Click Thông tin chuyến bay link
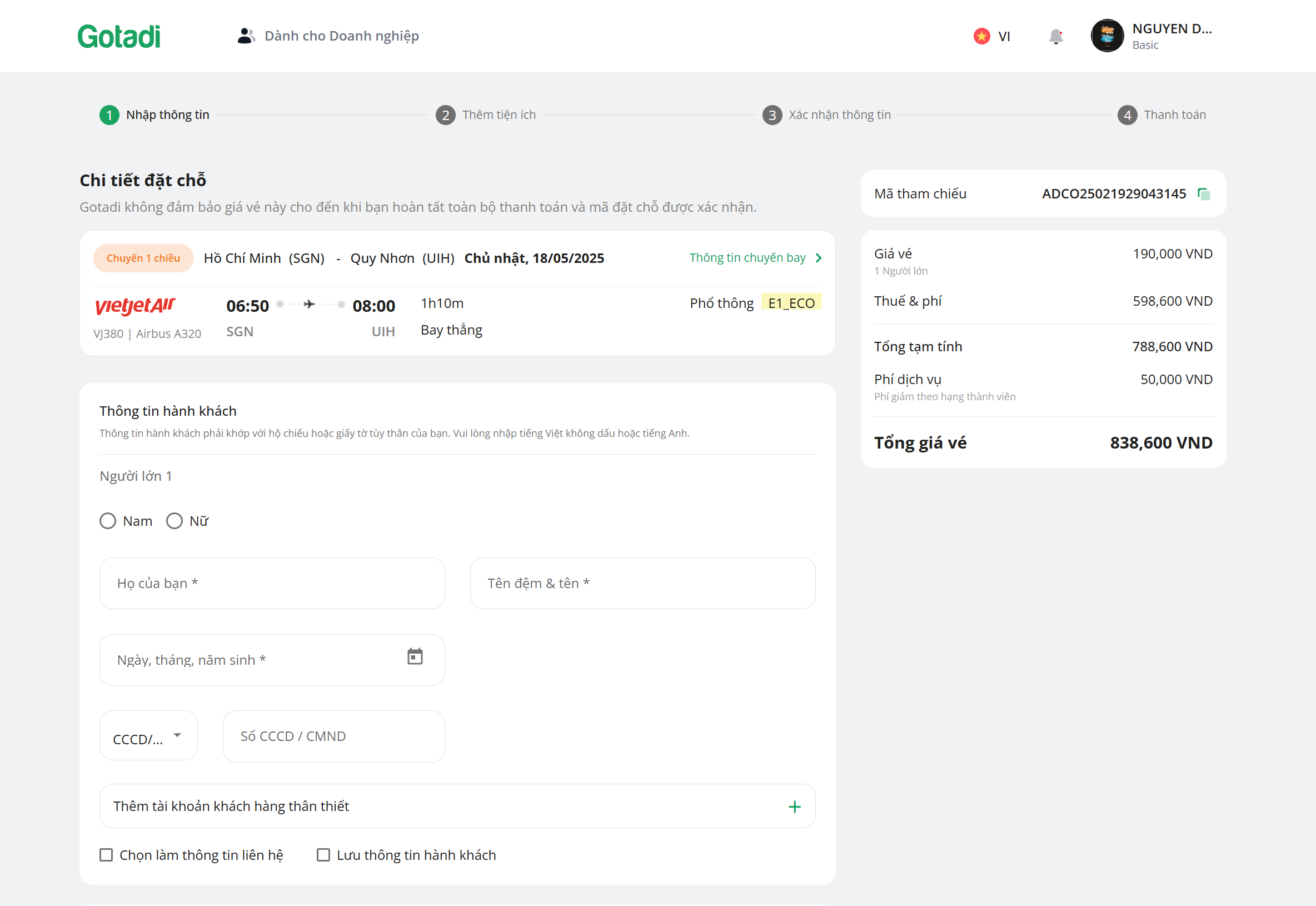This screenshot has height=906, width=1316. pyautogui.click(x=747, y=258)
